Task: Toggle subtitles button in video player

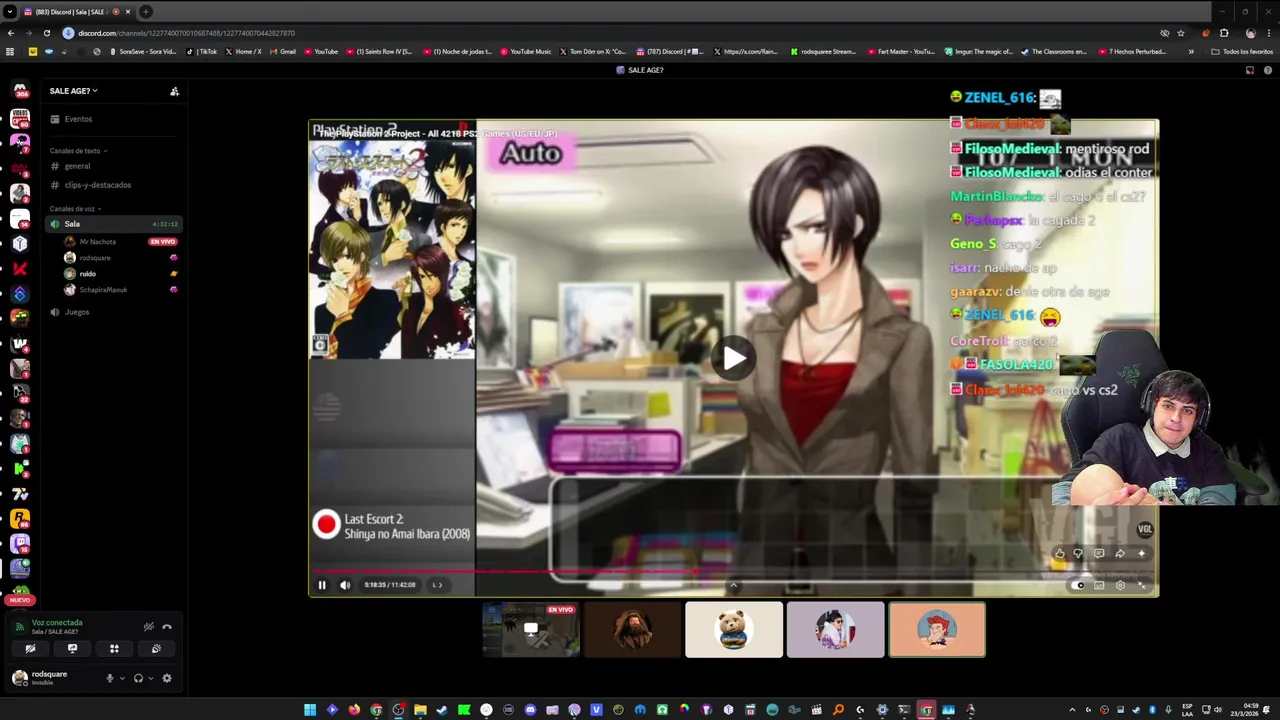Action: pos(1099,585)
